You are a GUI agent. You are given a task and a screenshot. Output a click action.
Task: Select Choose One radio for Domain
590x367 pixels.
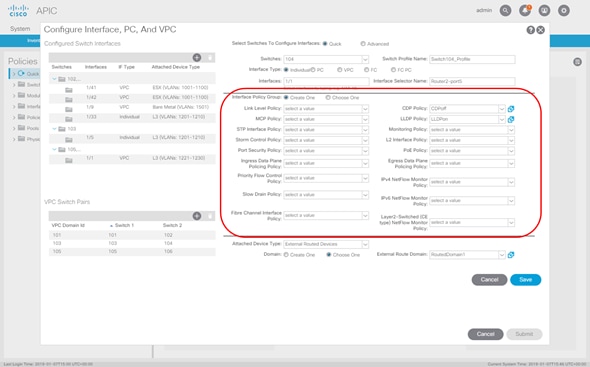[329, 255]
